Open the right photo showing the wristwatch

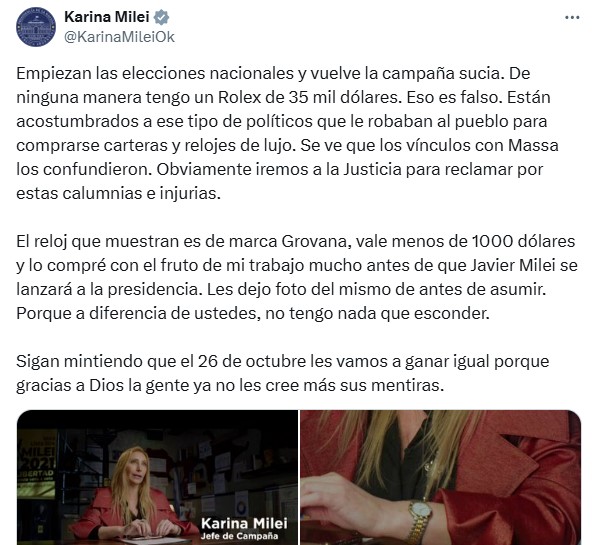tap(441, 477)
